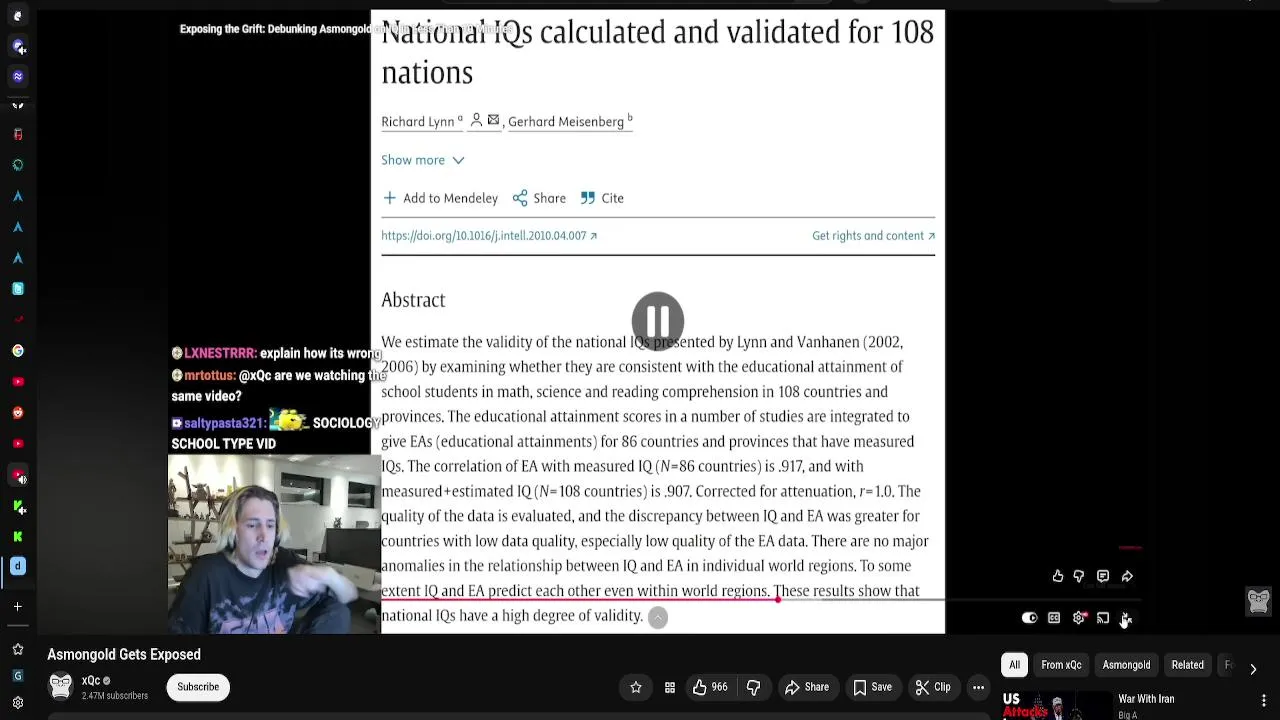Screen dimensions: 1280x720
Task: Click the bookmarks star in sidebar
Action: coord(18,649)
